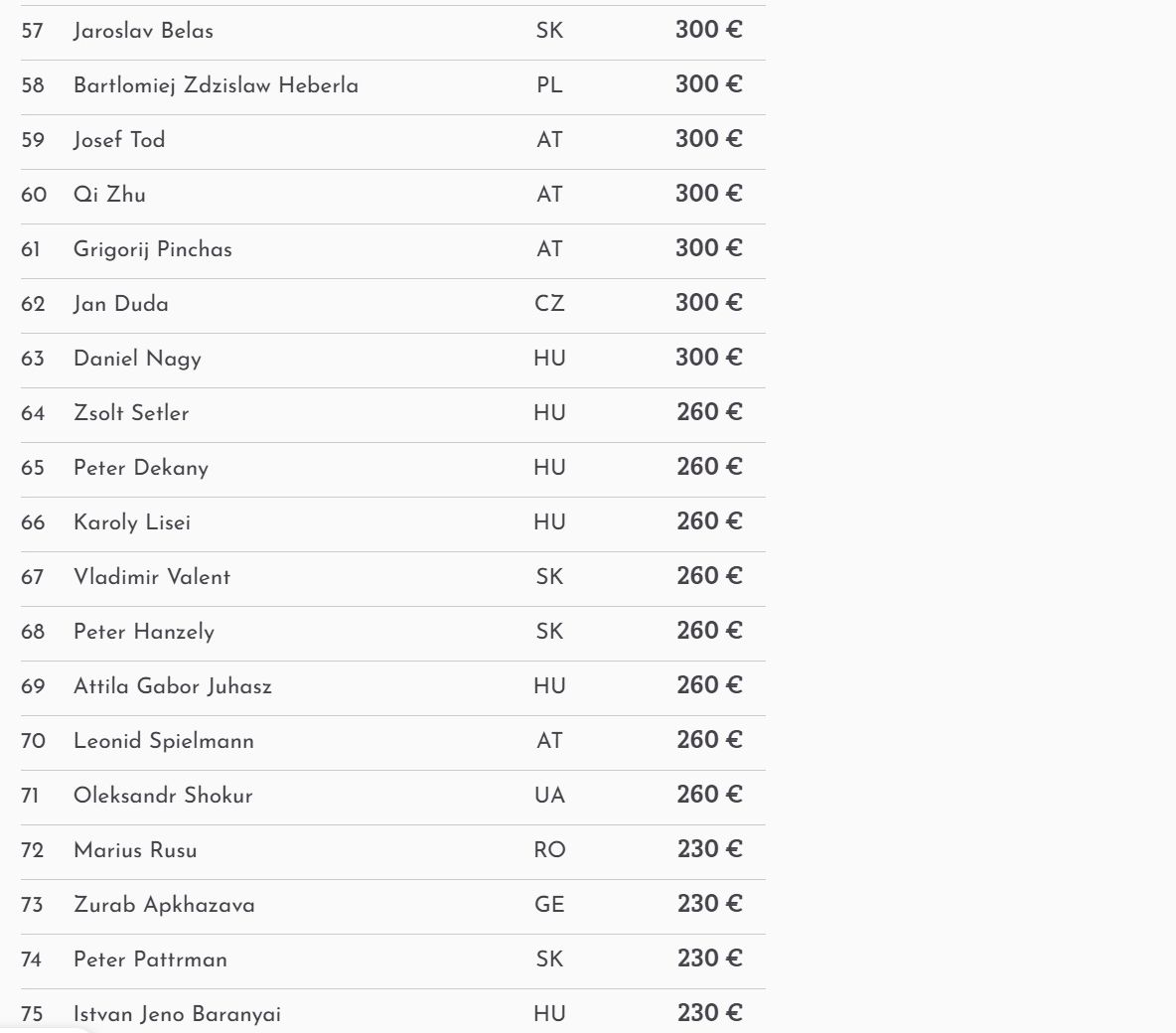
Task: Click the GE country code for Zurab Apkhazava
Action: coord(549,905)
